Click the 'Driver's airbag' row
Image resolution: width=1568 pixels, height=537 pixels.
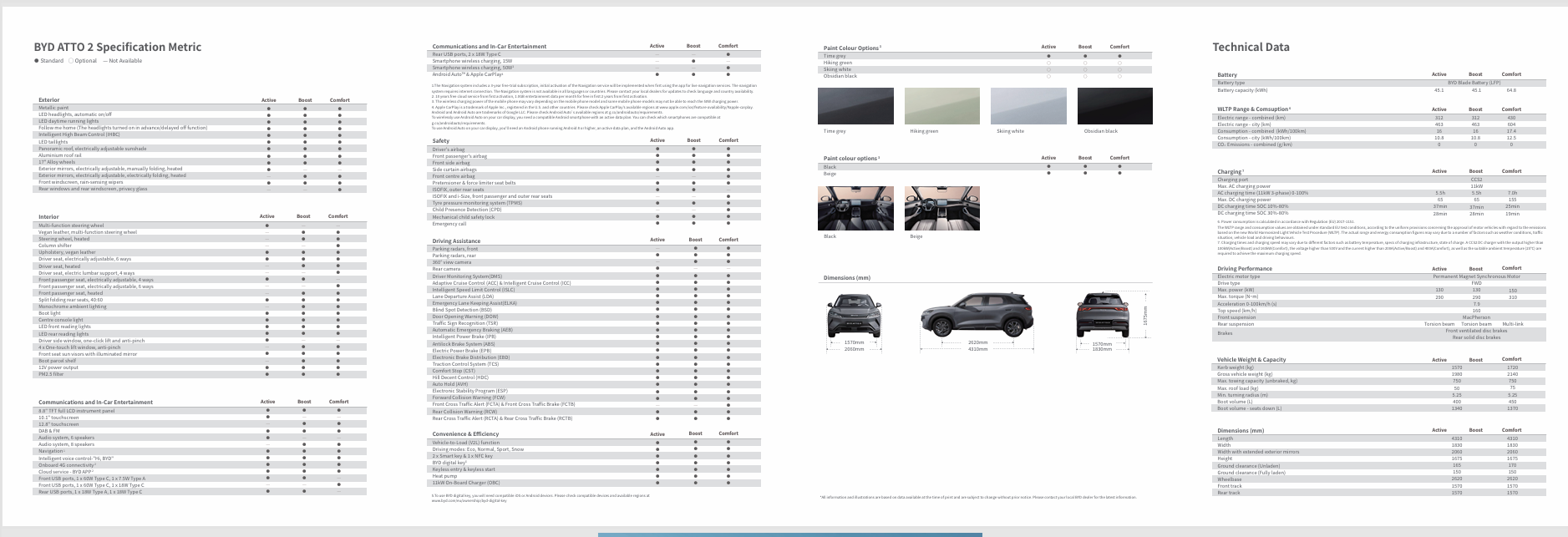(596, 149)
